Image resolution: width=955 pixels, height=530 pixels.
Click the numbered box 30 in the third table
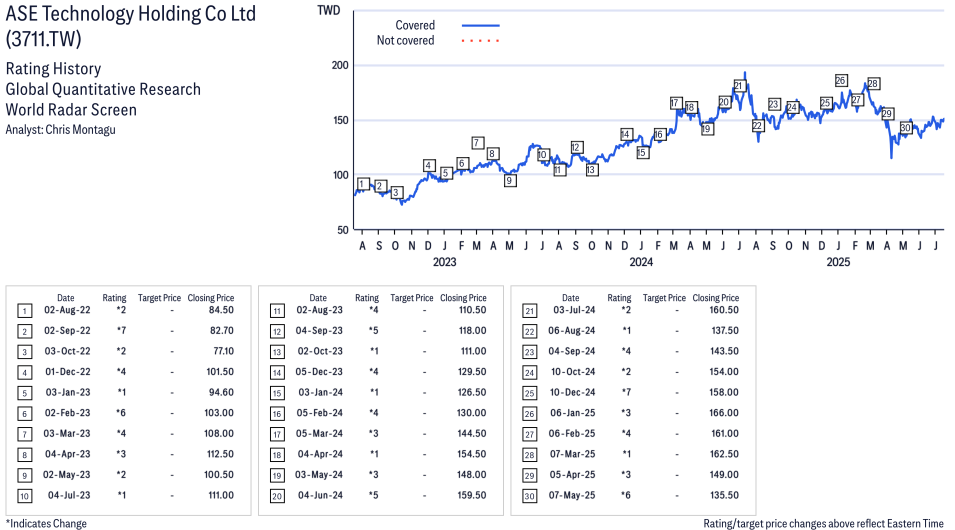click(530, 496)
